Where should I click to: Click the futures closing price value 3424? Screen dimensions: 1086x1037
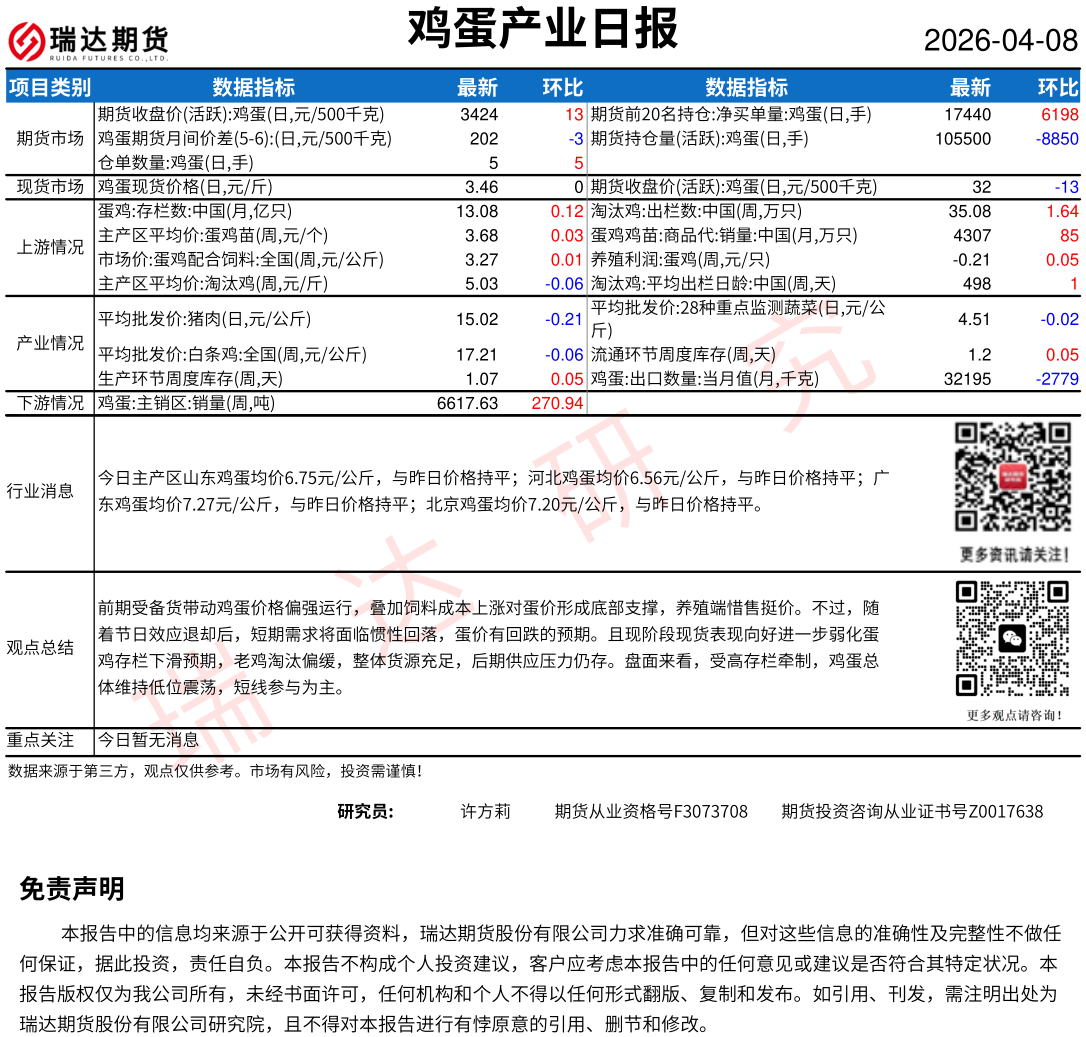click(x=479, y=114)
